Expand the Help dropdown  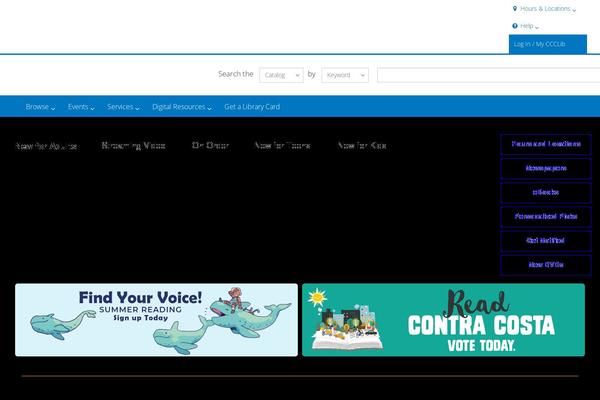tap(526, 26)
